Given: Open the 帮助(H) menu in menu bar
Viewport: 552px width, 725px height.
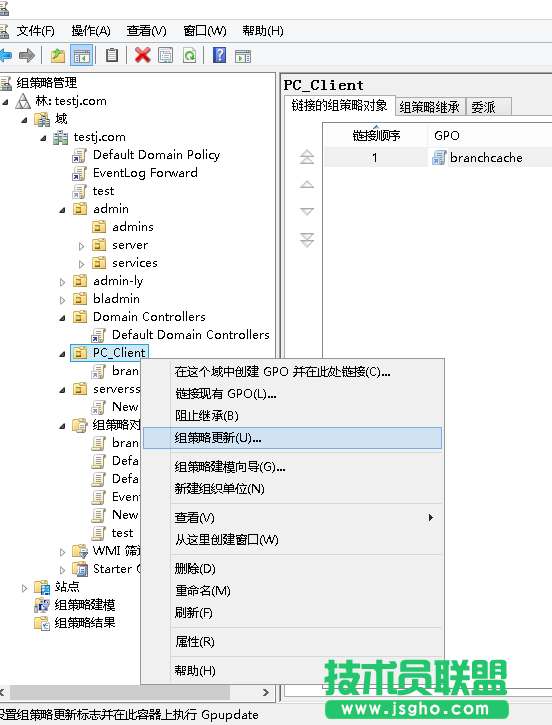Looking at the screenshot, I should [x=263, y=31].
